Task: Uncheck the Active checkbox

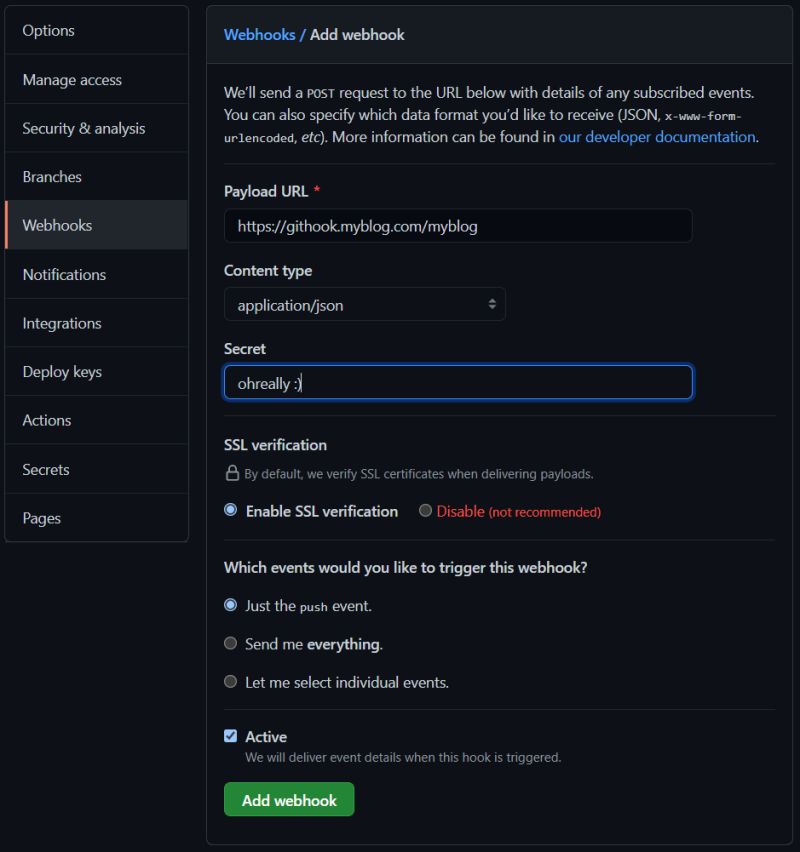Action: [x=230, y=735]
